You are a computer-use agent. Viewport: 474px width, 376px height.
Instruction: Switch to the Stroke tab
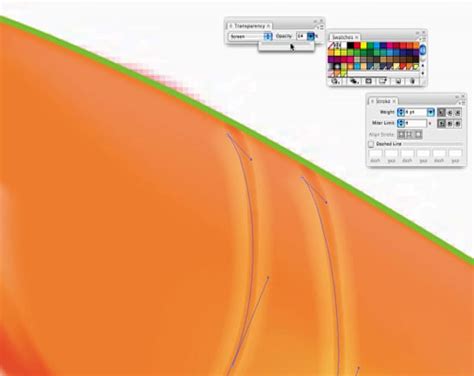[383, 101]
